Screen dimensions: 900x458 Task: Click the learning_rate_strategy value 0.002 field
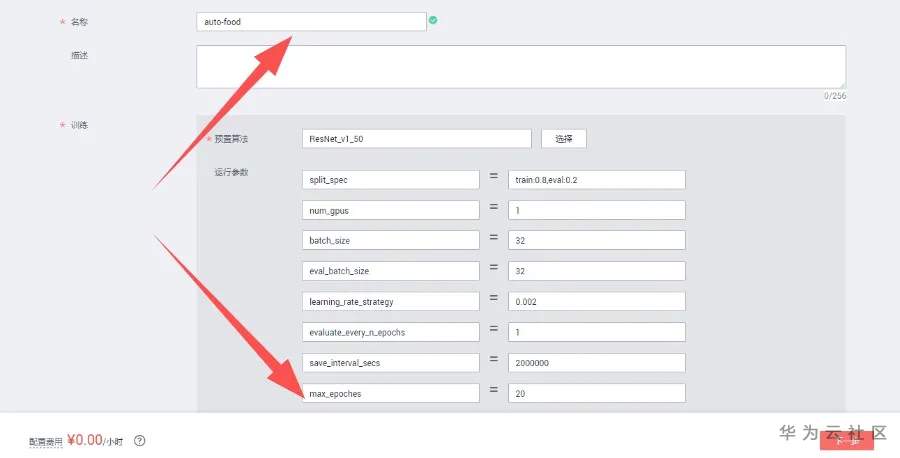coord(596,301)
